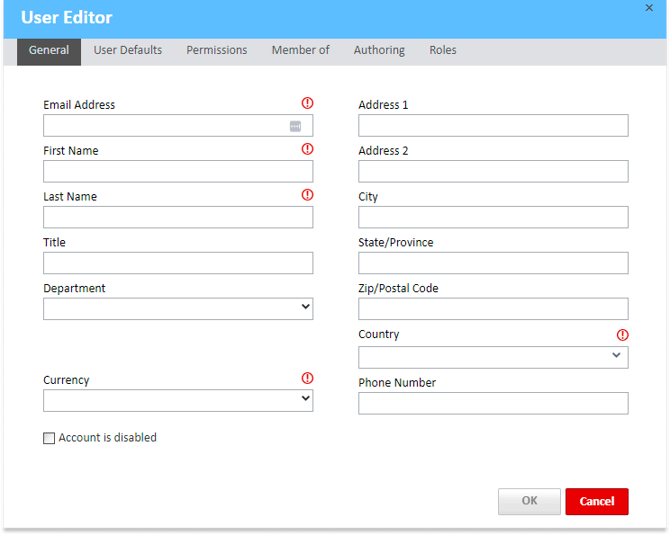Open the Country dropdown list

tap(493, 357)
